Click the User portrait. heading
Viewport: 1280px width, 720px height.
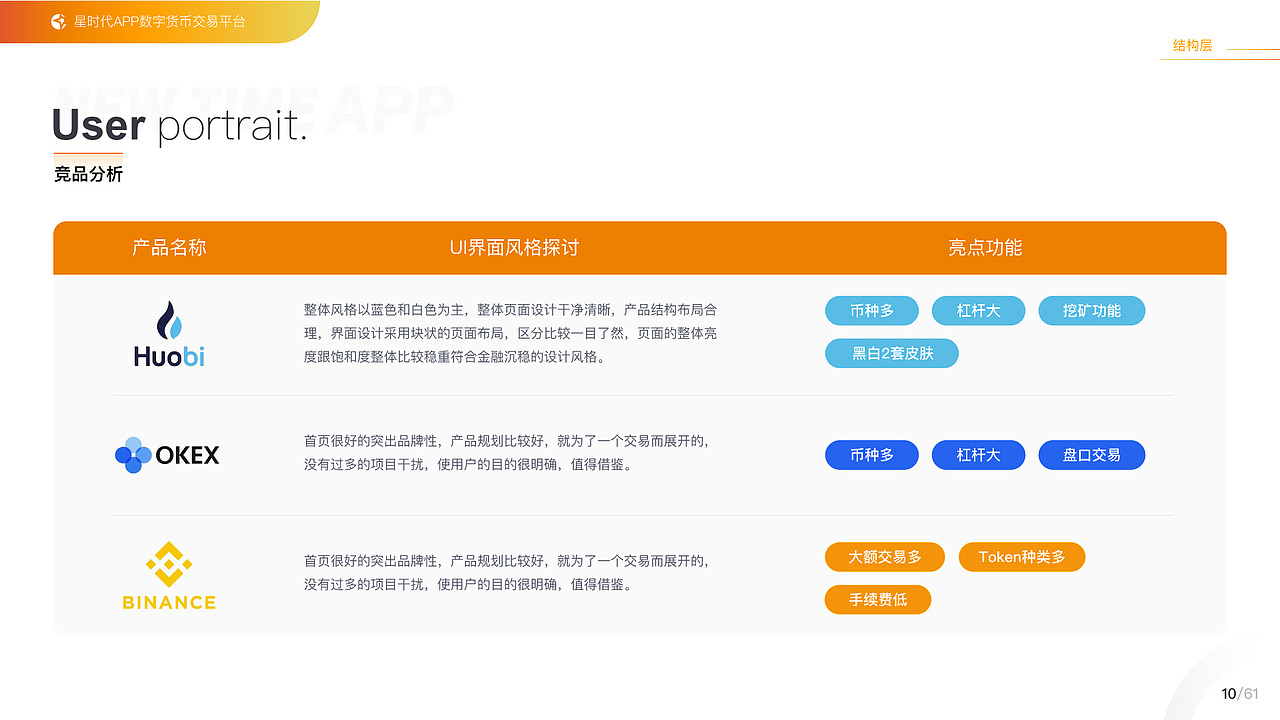[179, 127]
